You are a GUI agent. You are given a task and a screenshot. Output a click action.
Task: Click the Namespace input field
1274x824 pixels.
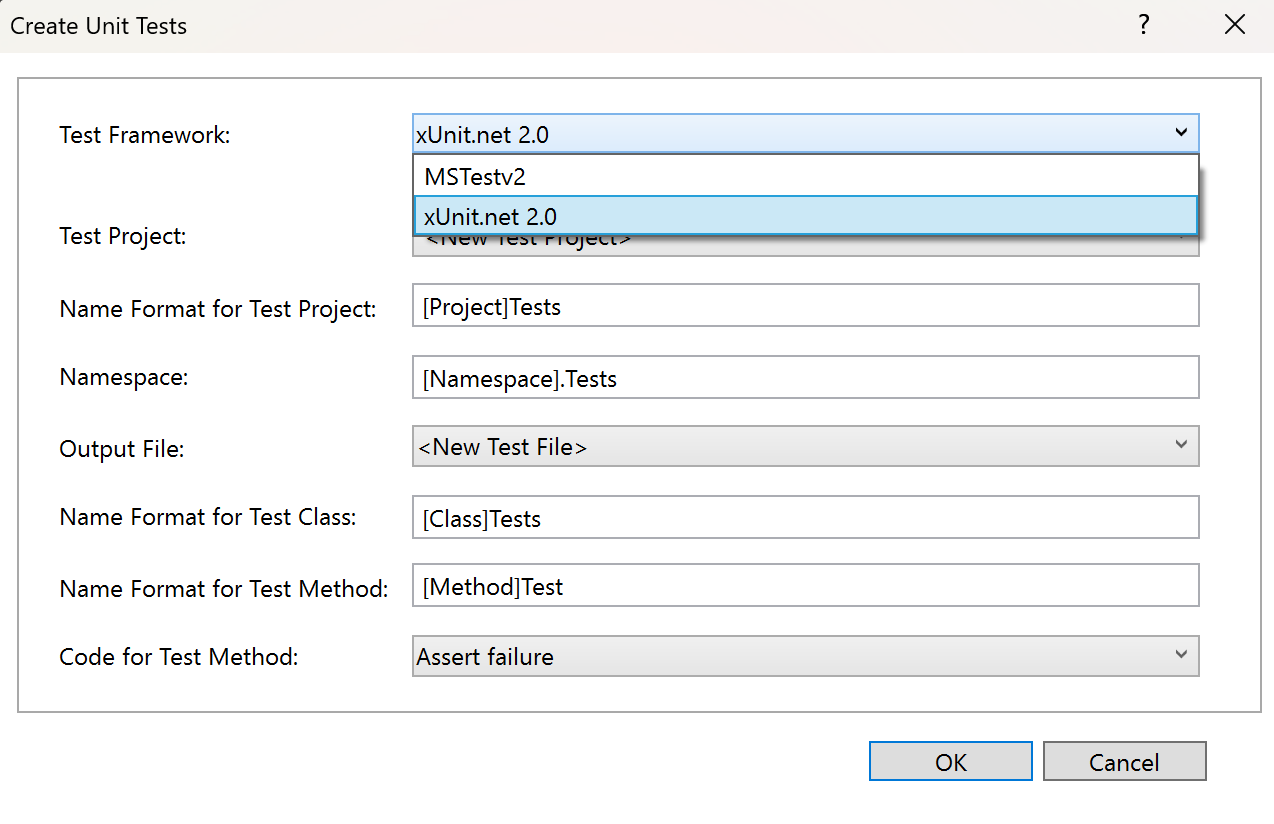805,378
